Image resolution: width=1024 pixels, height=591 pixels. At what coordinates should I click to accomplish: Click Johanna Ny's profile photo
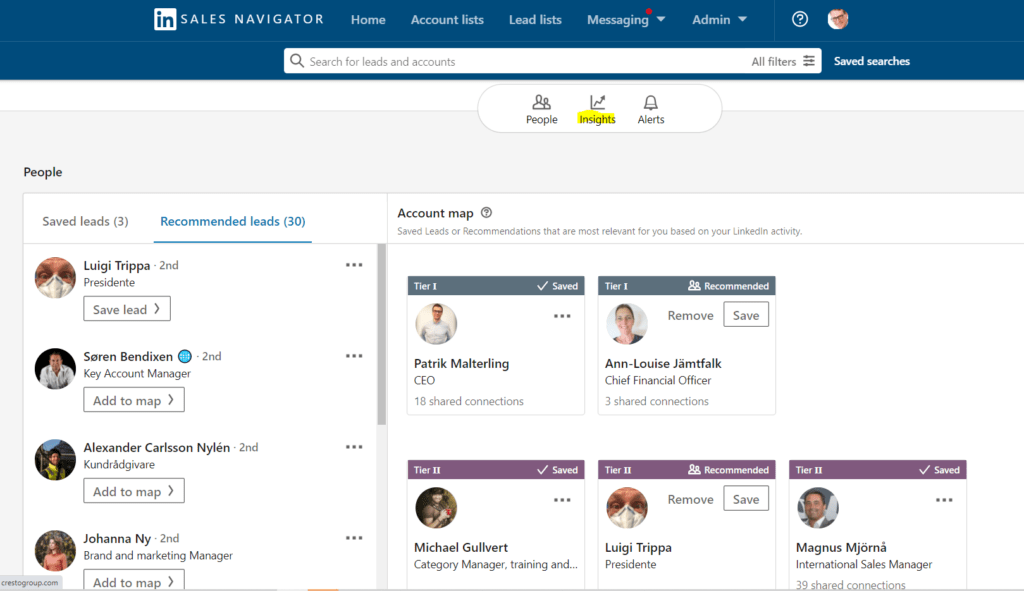[x=55, y=551]
